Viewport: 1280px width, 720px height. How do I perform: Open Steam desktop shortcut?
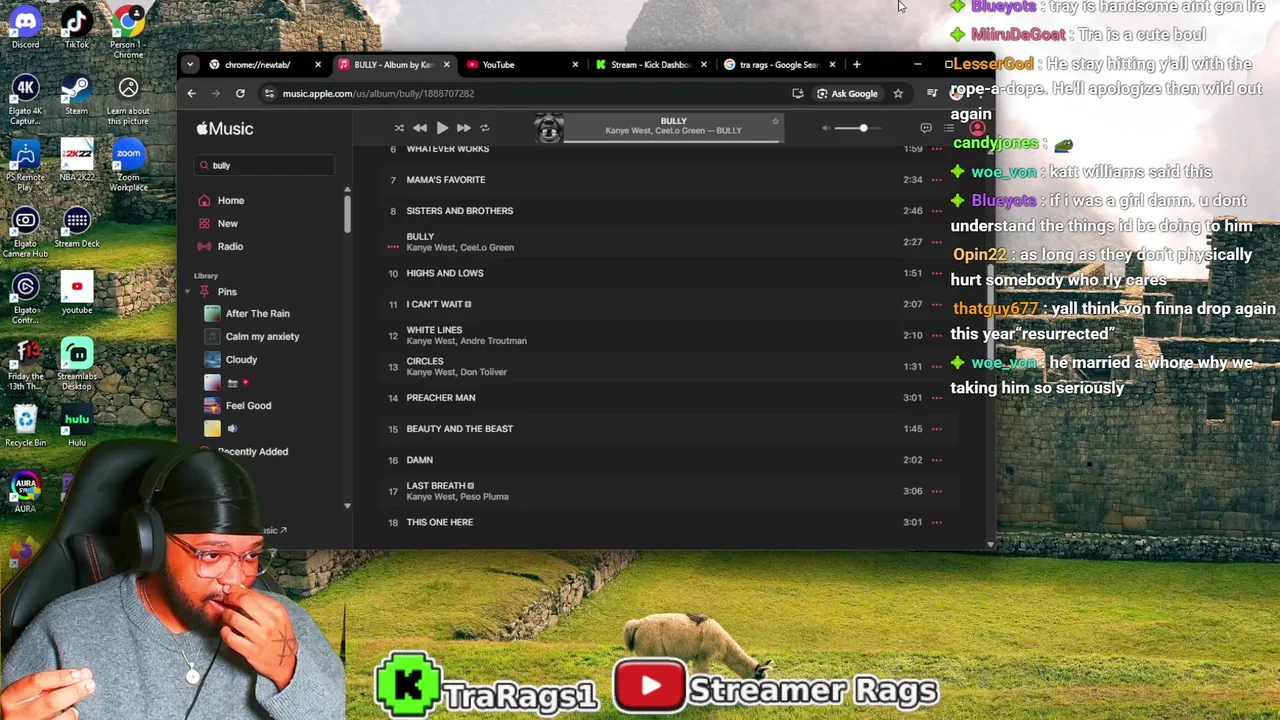[77, 96]
